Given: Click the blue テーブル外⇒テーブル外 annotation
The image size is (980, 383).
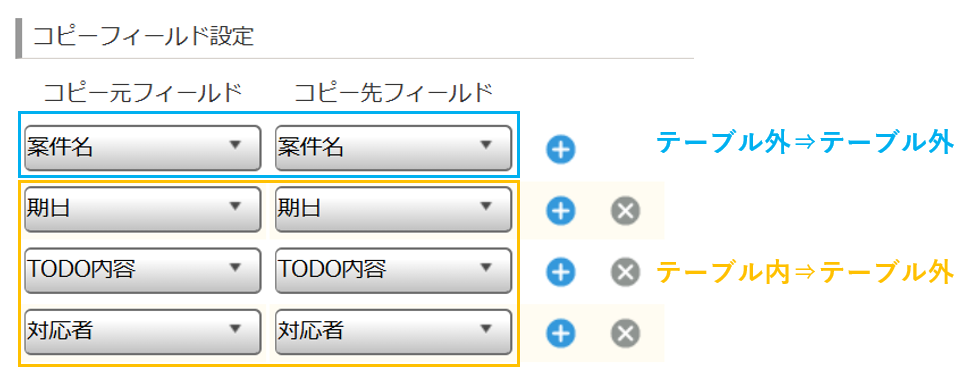Looking at the screenshot, I should pos(804,145).
